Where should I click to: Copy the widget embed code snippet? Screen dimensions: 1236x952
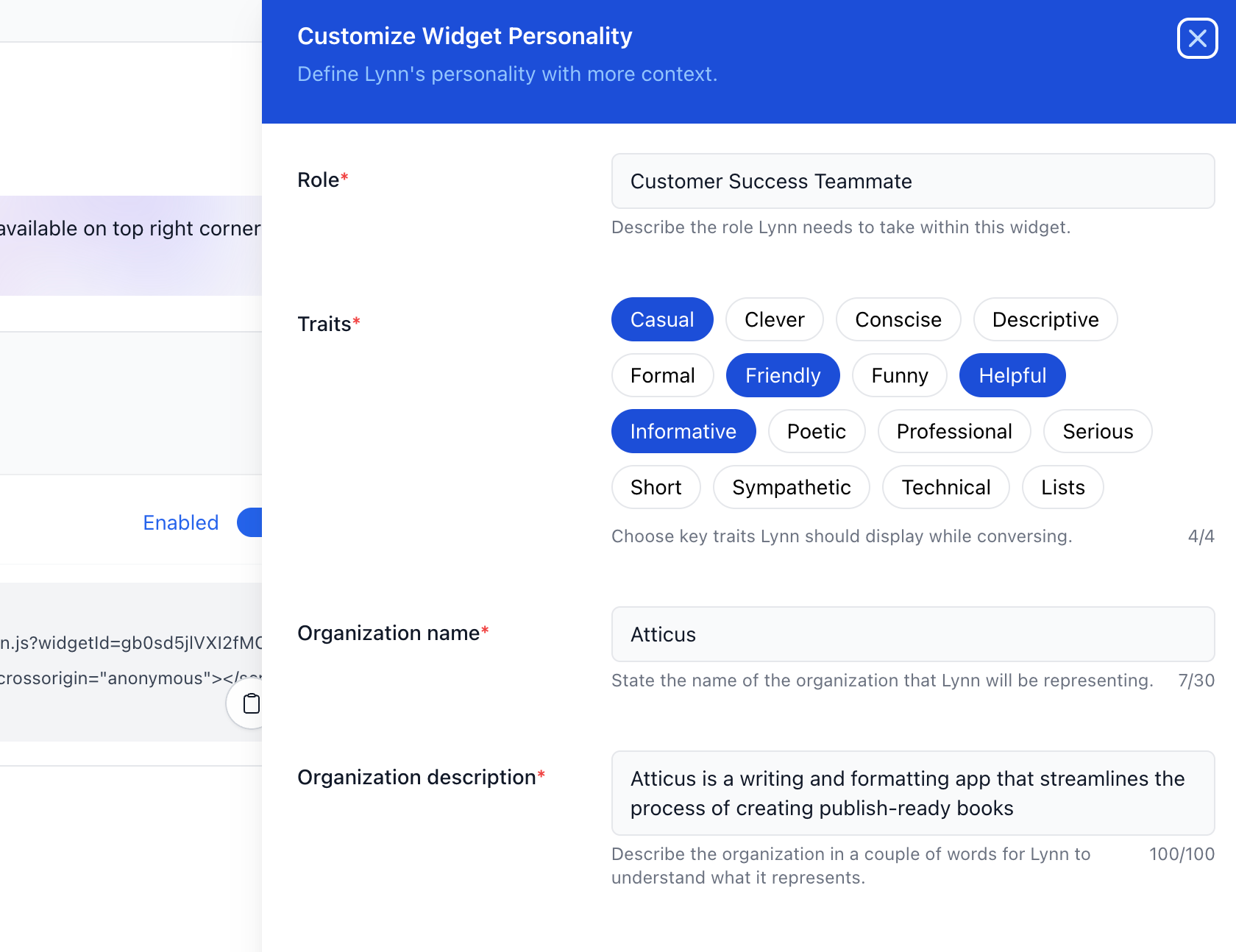tap(250, 704)
